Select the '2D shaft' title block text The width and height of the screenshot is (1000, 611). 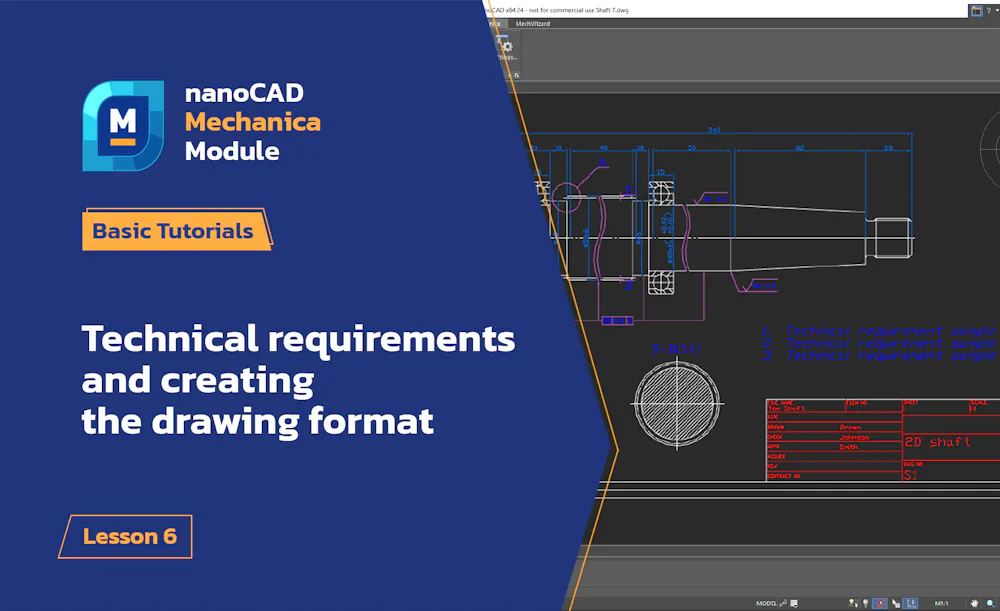pyautogui.click(x=938, y=441)
